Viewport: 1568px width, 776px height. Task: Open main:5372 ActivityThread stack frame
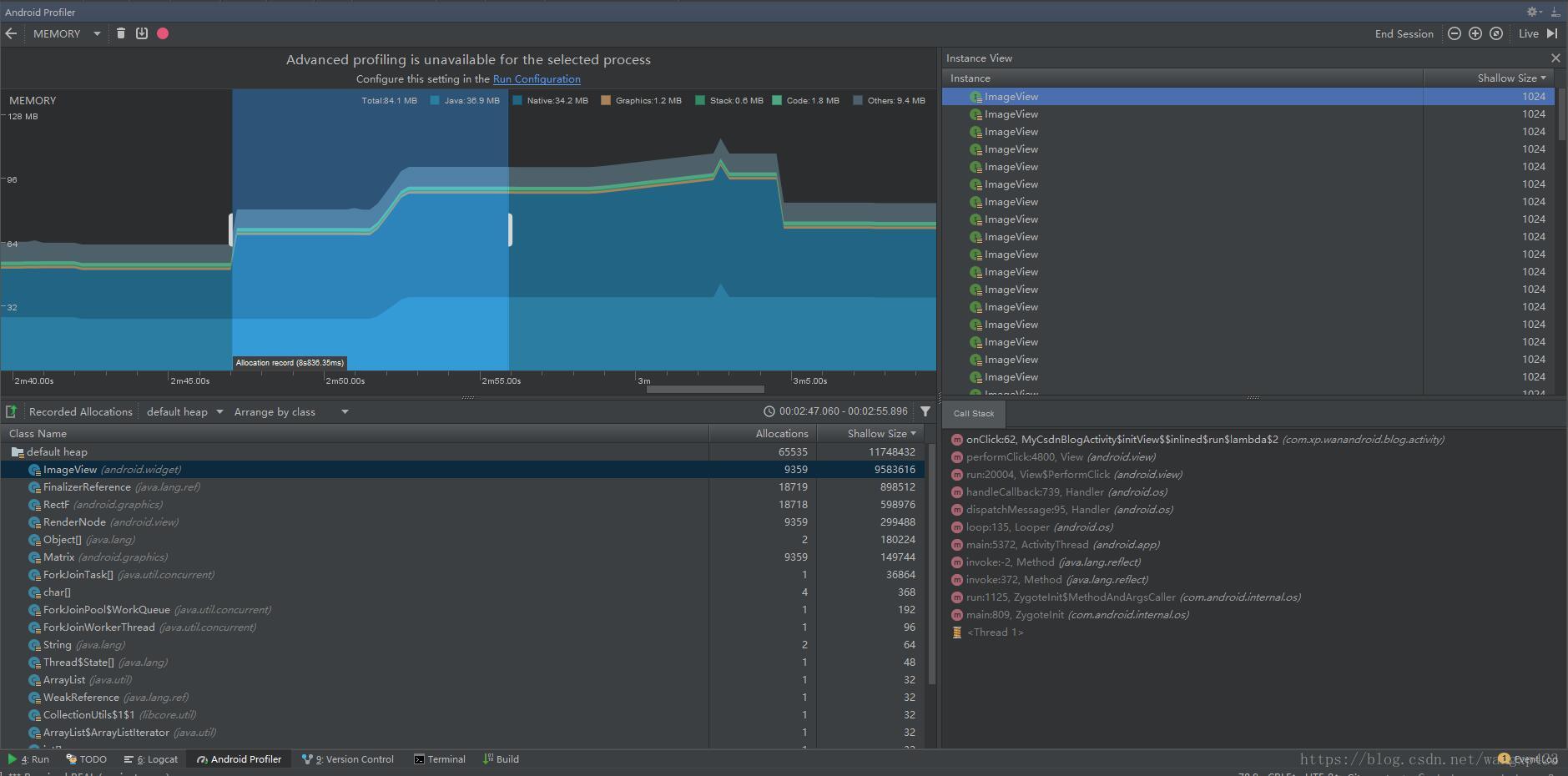(1056, 545)
